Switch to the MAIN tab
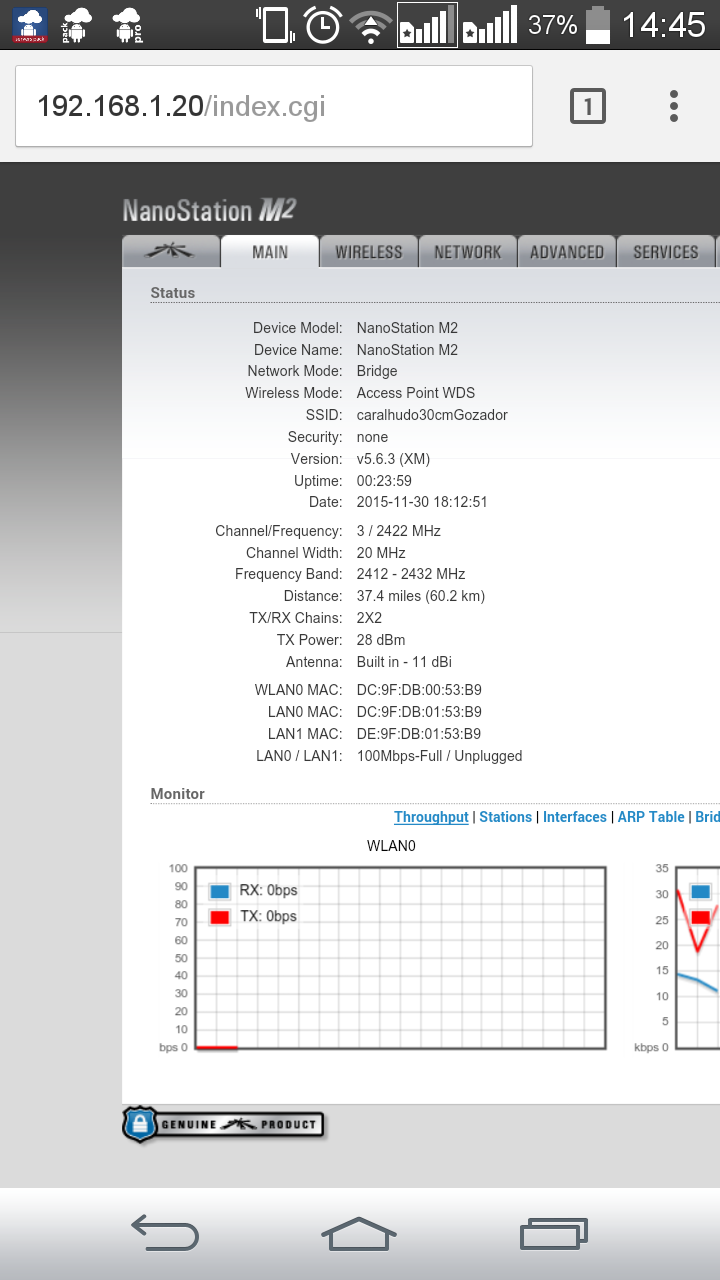 pyautogui.click(x=270, y=252)
